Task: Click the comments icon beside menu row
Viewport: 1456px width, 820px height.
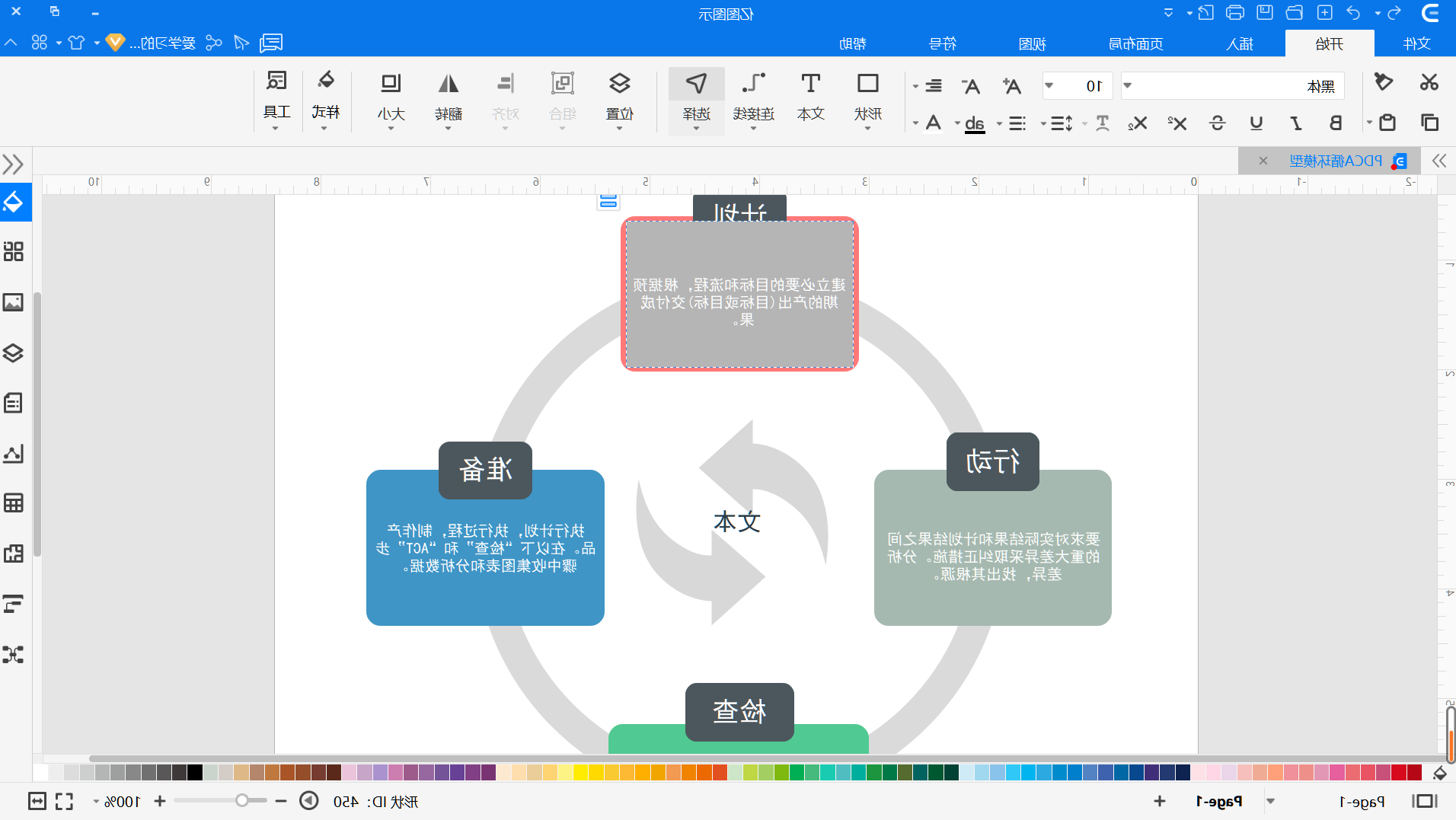Action: (271, 43)
